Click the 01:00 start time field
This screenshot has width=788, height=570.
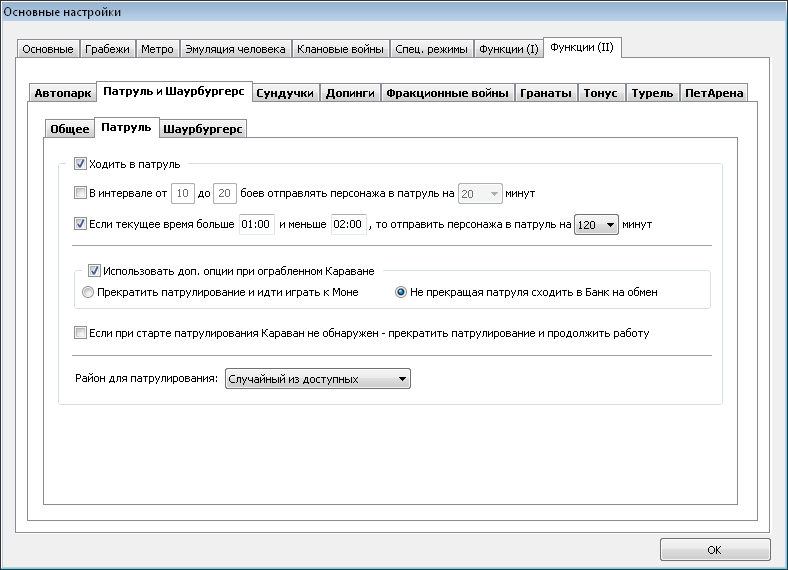pos(256,224)
